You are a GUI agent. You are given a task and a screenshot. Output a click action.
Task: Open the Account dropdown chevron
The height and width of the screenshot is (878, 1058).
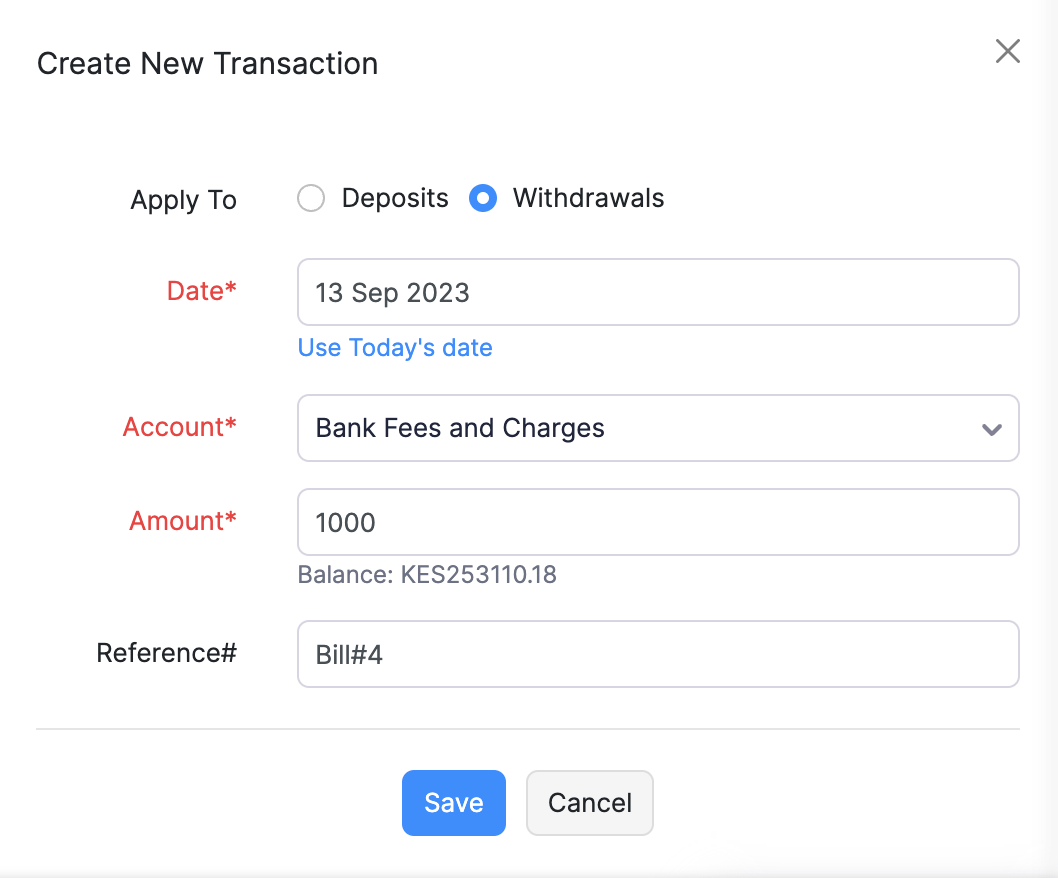click(991, 428)
